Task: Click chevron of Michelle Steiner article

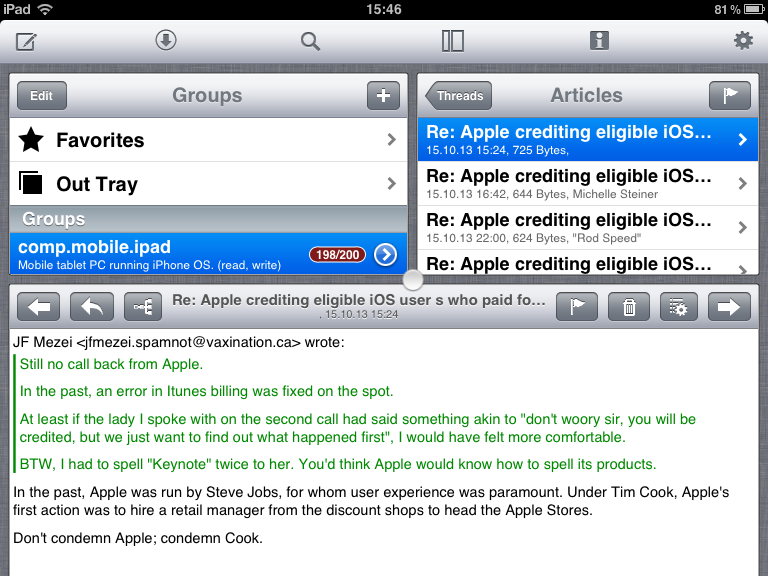Action: [743, 184]
